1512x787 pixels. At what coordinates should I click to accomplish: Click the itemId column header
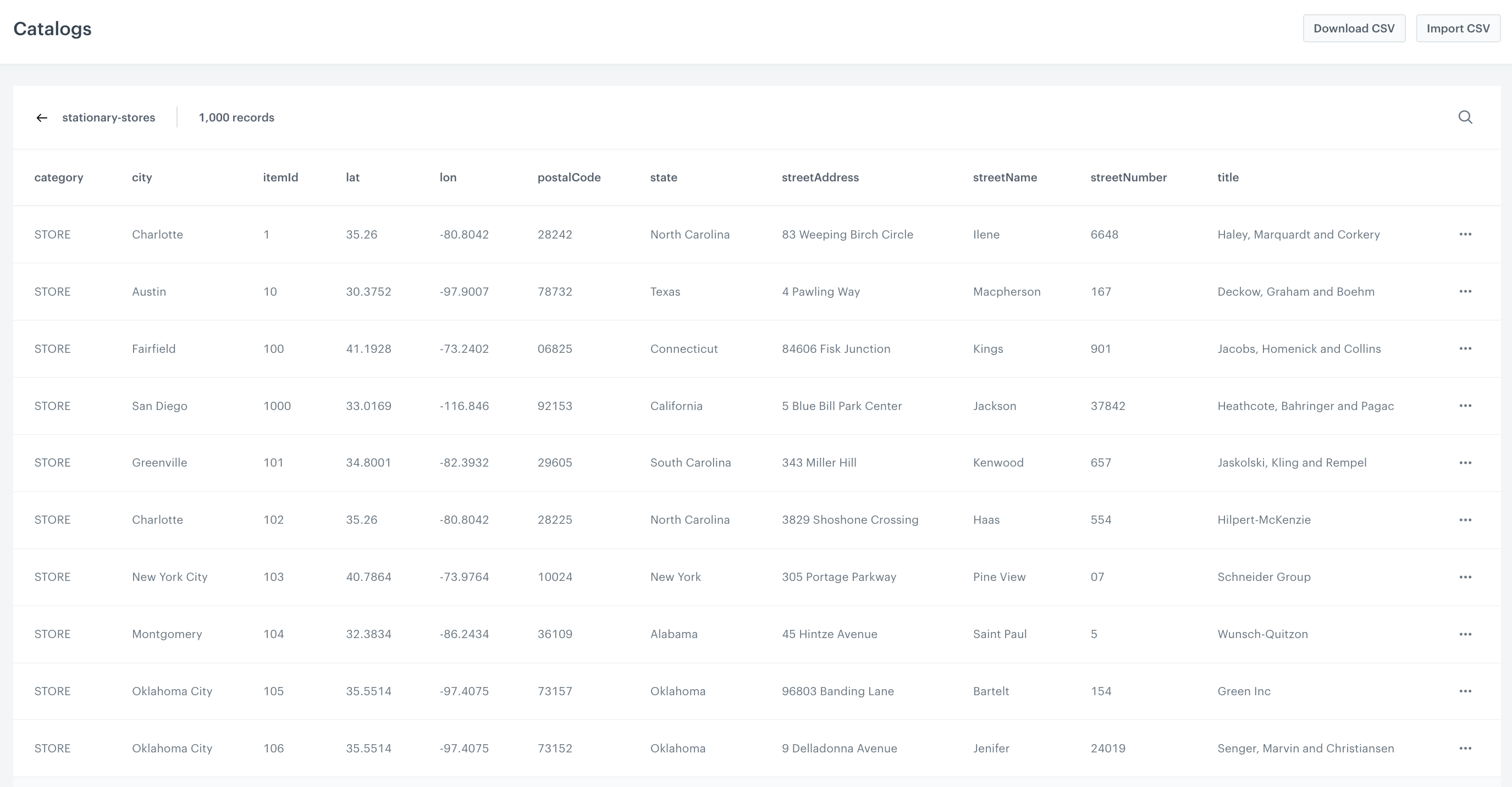(x=280, y=177)
